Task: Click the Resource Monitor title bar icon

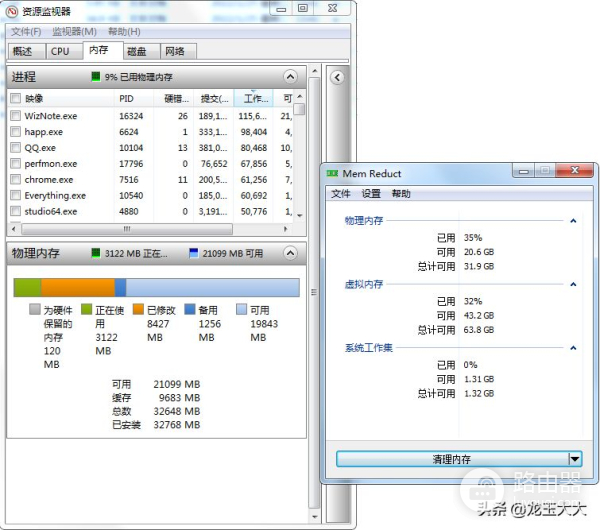Action: (12, 12)
